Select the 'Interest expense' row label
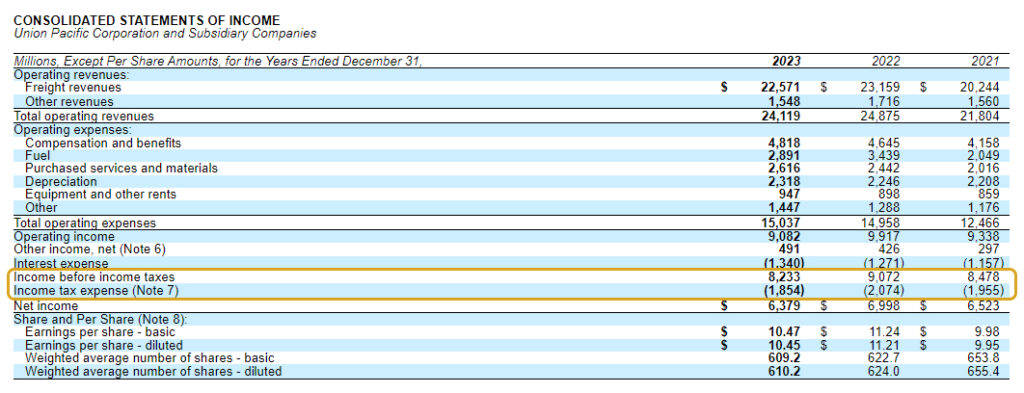The height and width of the screenshot is (393, 1024). (x=61, y=263)
